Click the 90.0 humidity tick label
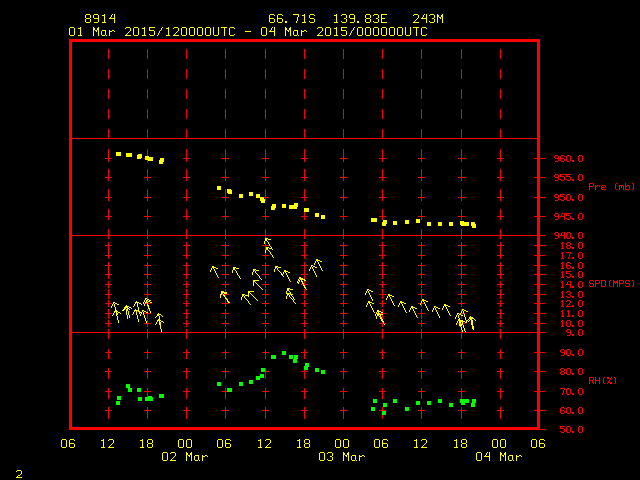This screenshot has width=640, height=480. tap(568, 352)
